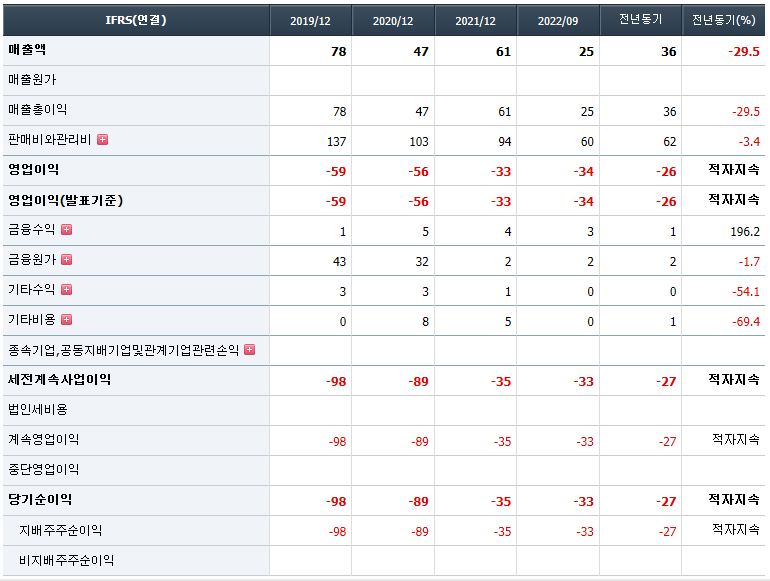Select the 영업이익(발표기준) row label
Viewport: 770px width, 581px height.
[65, 200]
